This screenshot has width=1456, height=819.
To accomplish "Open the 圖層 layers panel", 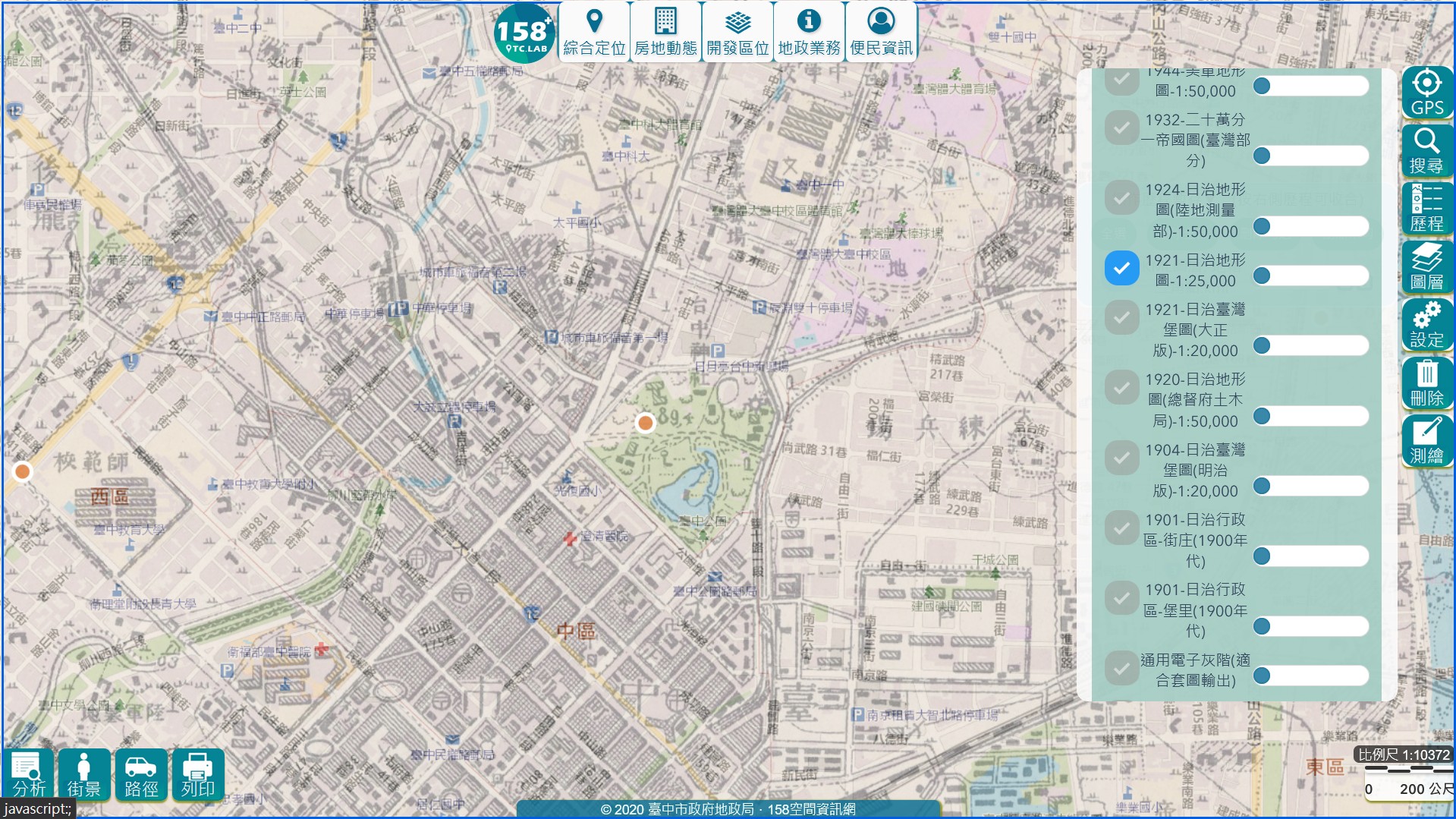I will (x=1426, y=267).
